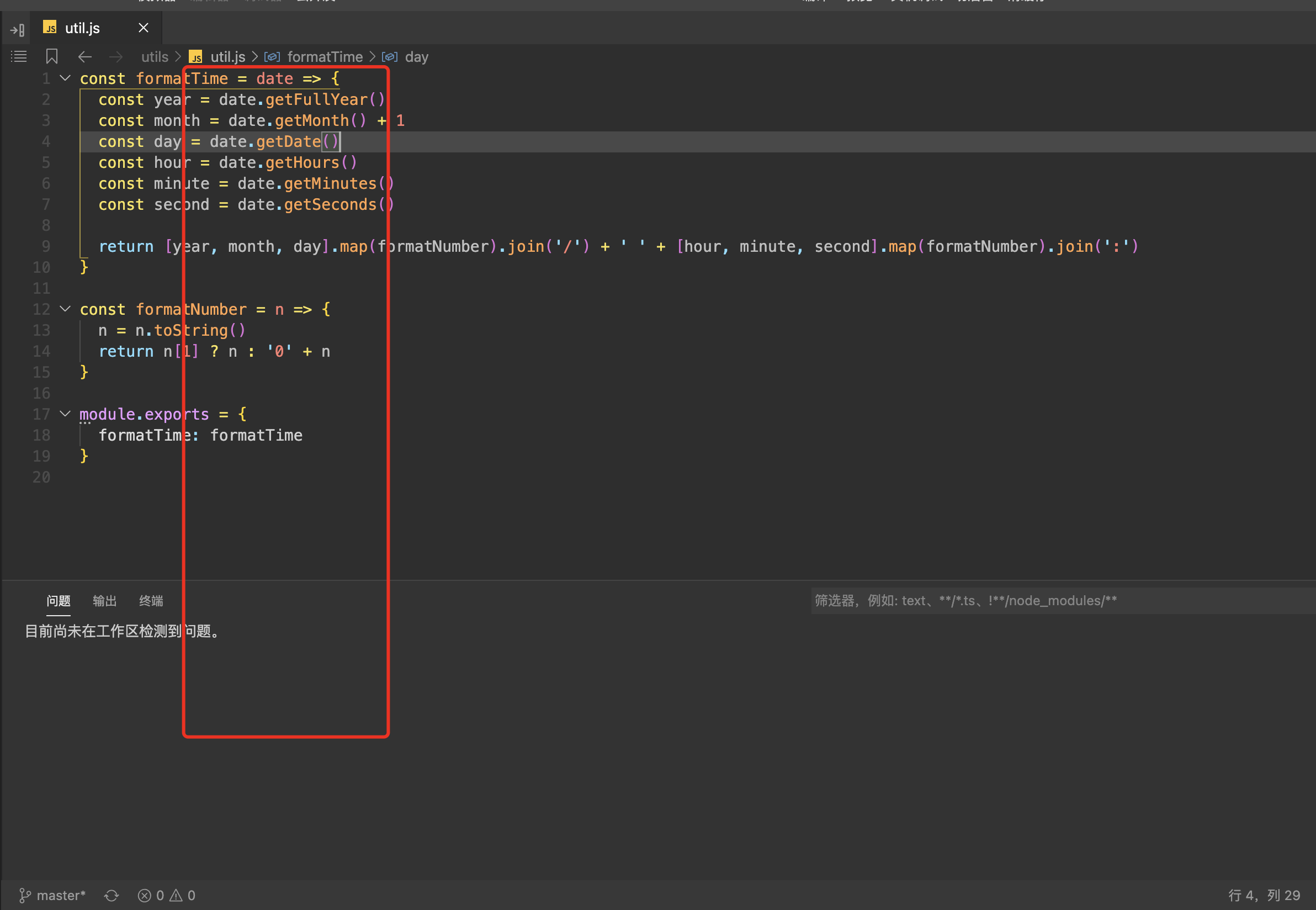The height and width of the screenshot is (910, 1316).
Task: Collapse the formatNumber function fold arrow
Action: click(66, 309)
